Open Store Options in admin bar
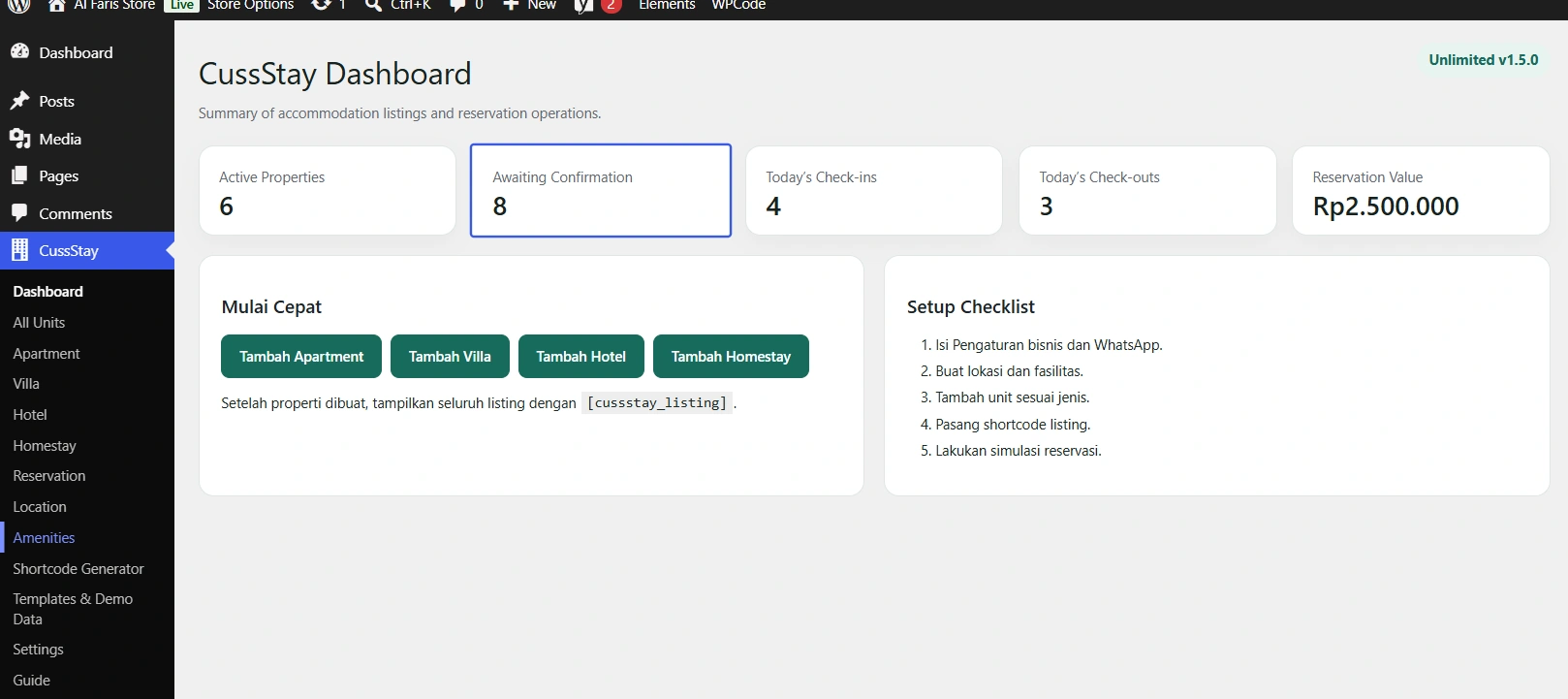Image resolution: width=1568 pixels, height=699 pixels. tap(250, 5)
